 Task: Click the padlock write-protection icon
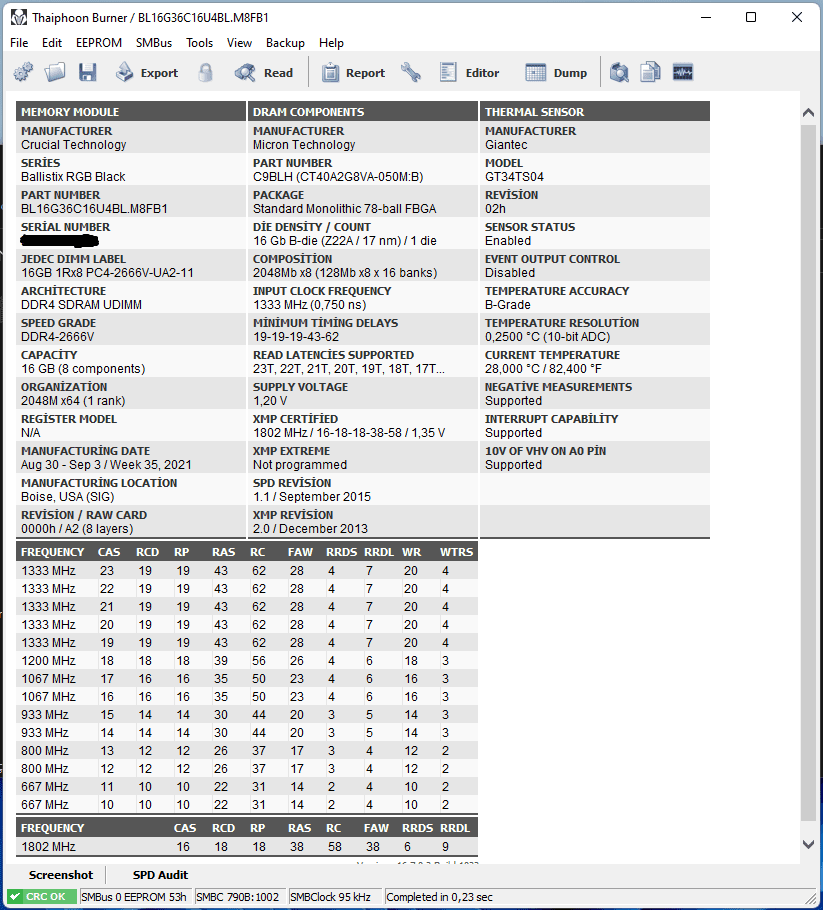(205, 73)
